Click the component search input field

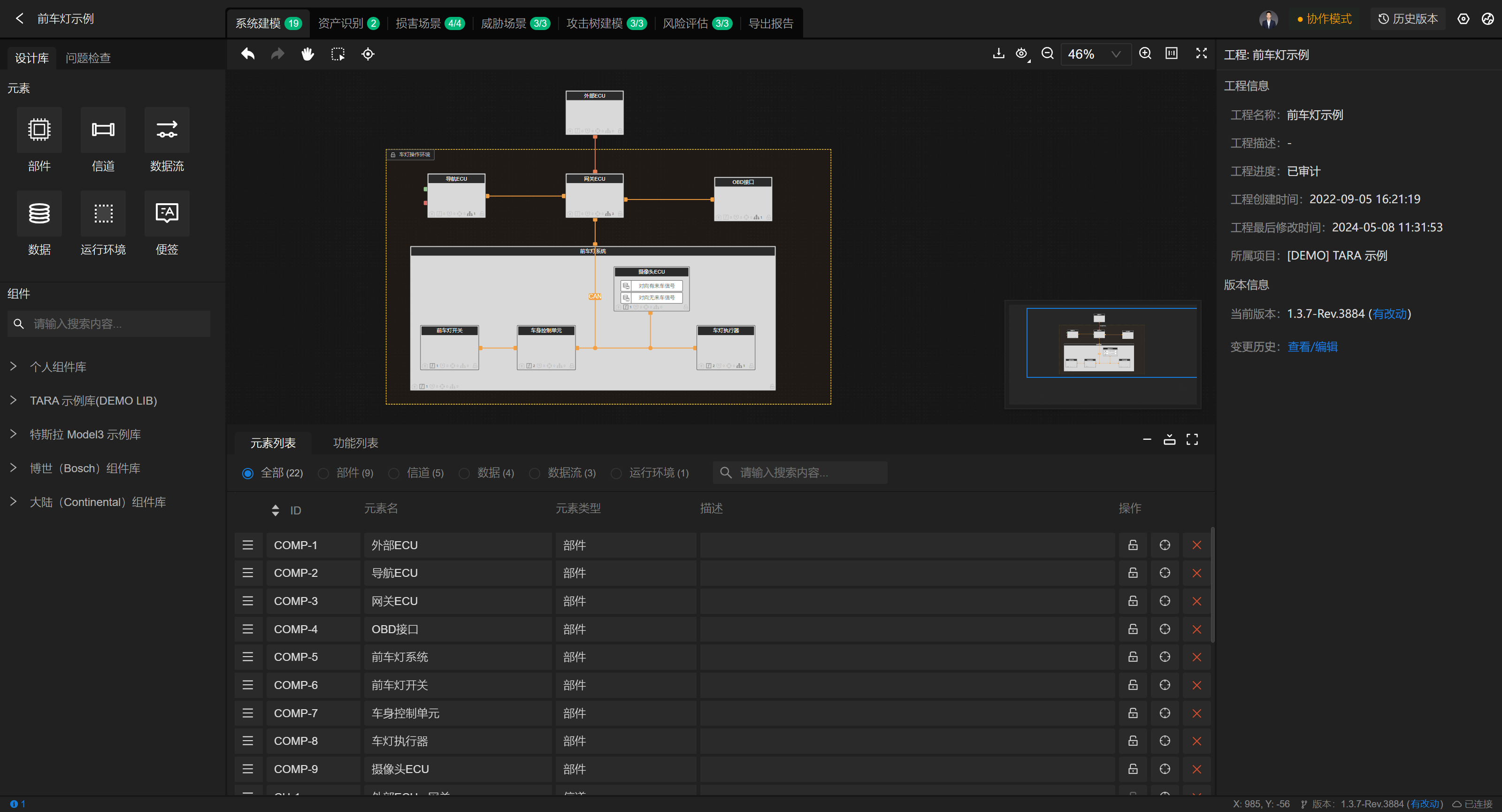109,323
